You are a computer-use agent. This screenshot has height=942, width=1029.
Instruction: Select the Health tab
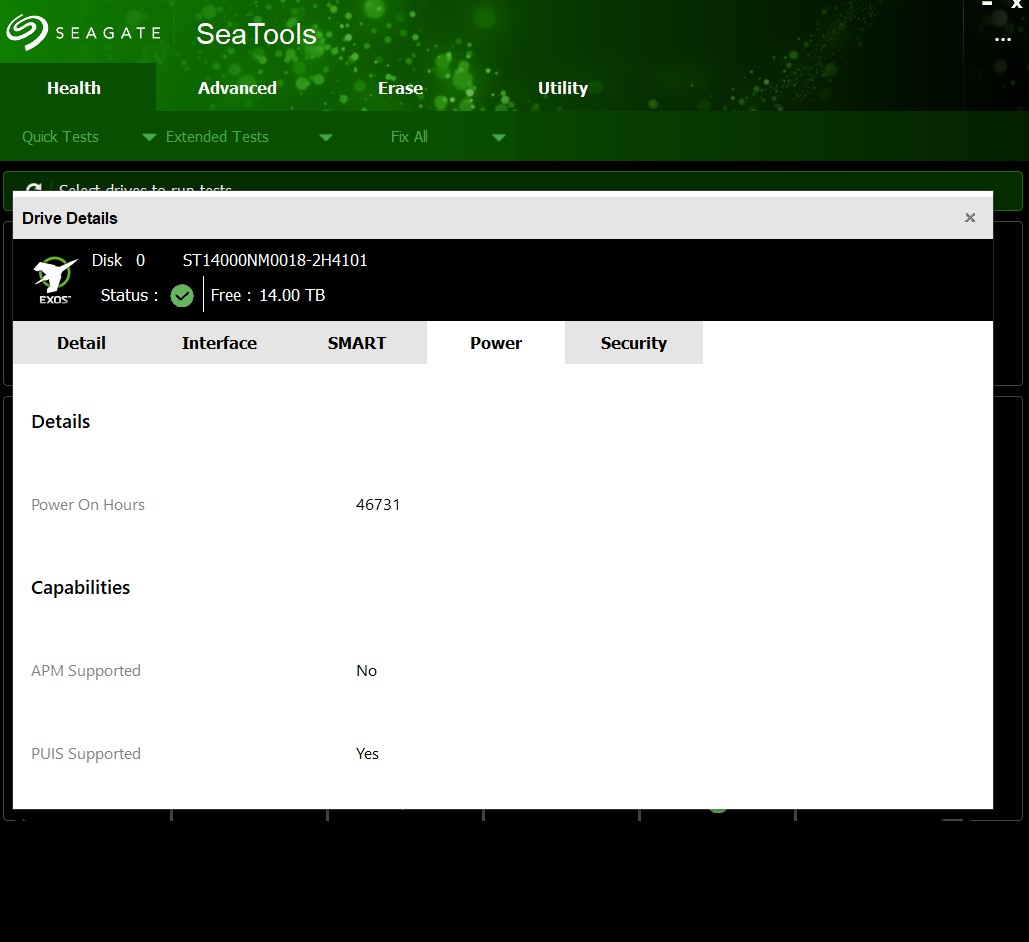click(x=74, y=88)
